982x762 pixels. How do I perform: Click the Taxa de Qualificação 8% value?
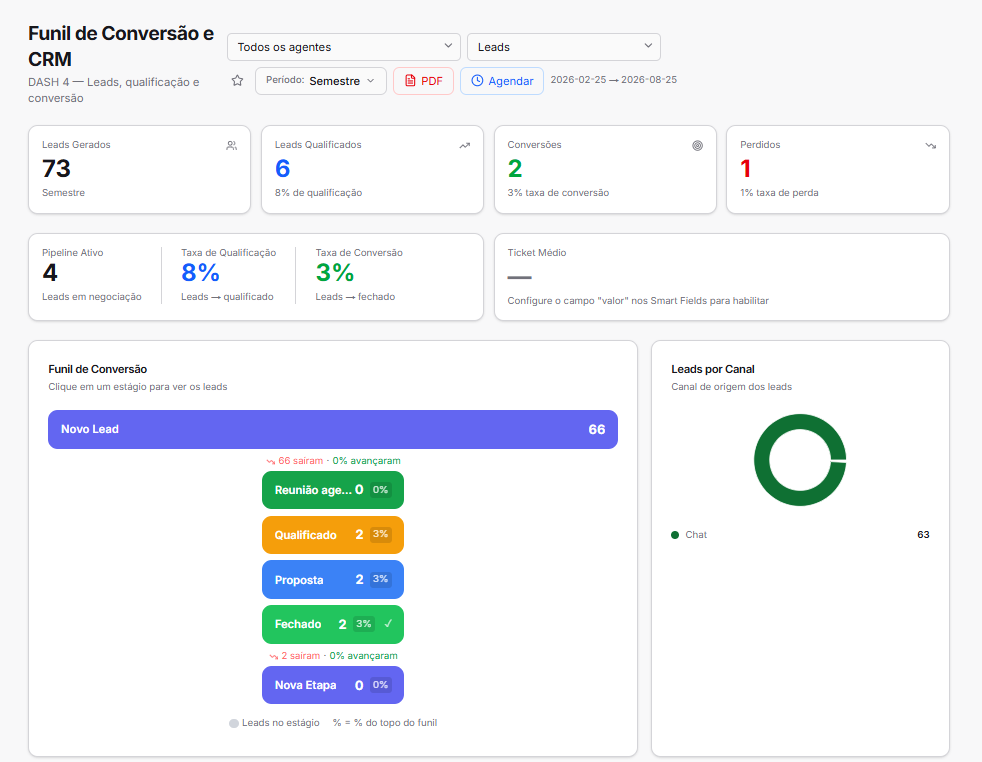(200, 272)
